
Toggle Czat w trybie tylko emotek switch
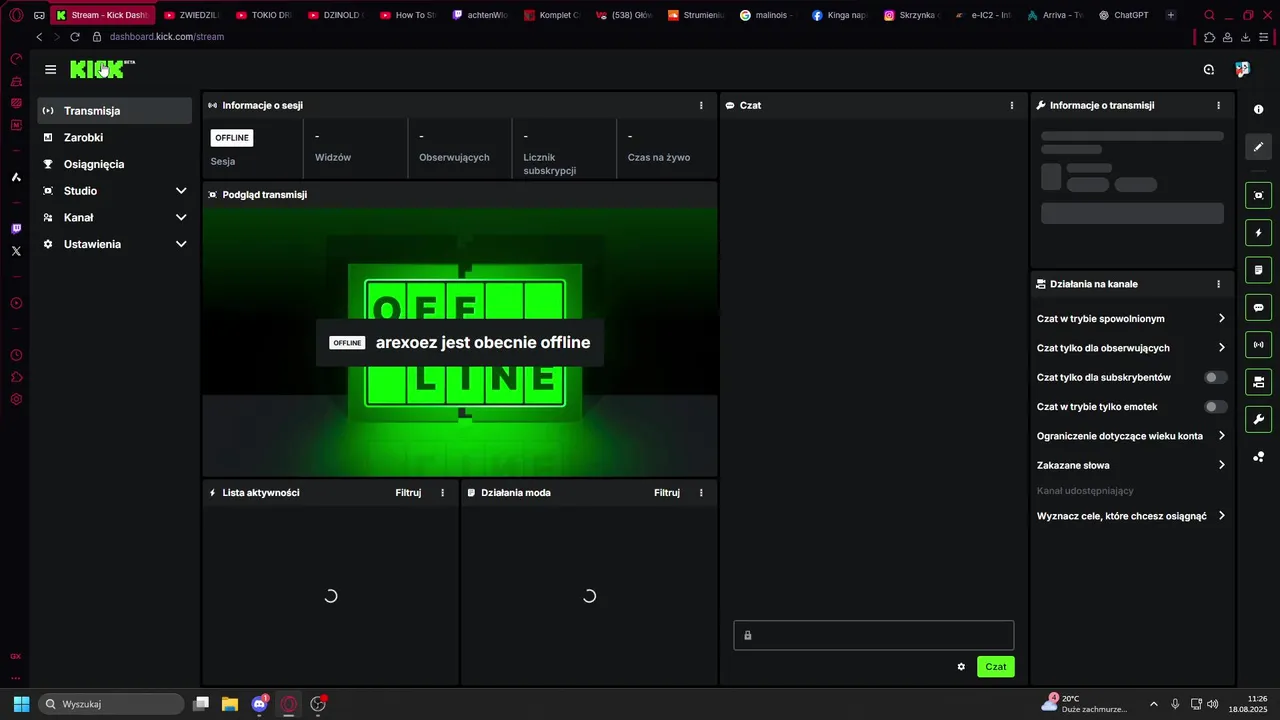1215,407
